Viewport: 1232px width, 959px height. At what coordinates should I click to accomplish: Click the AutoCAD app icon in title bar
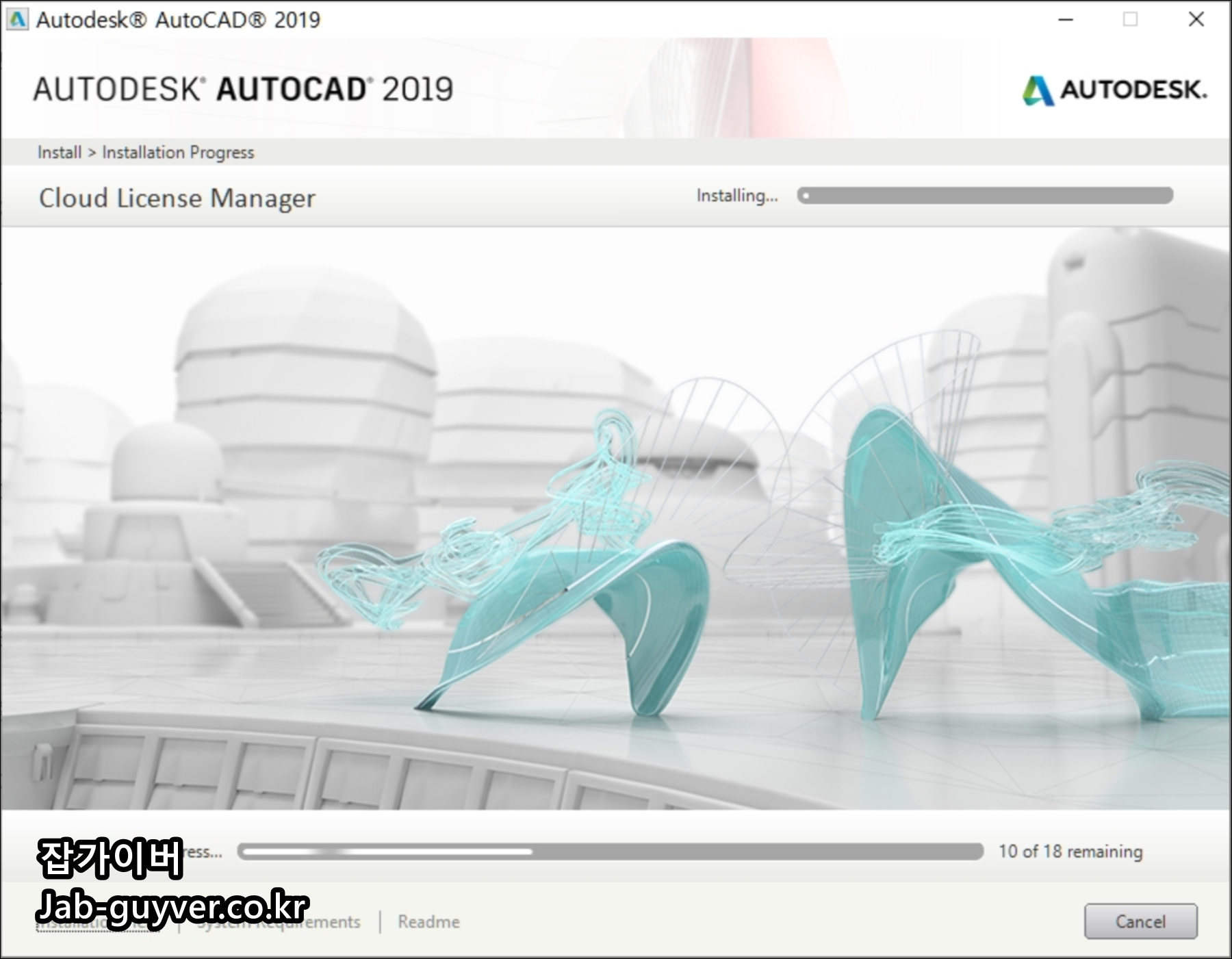(x=16, y=19)
